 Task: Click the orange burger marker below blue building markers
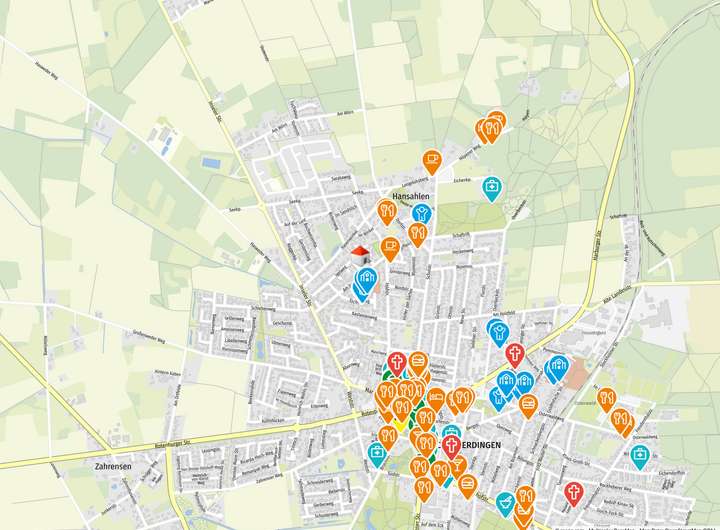point(528,403)
